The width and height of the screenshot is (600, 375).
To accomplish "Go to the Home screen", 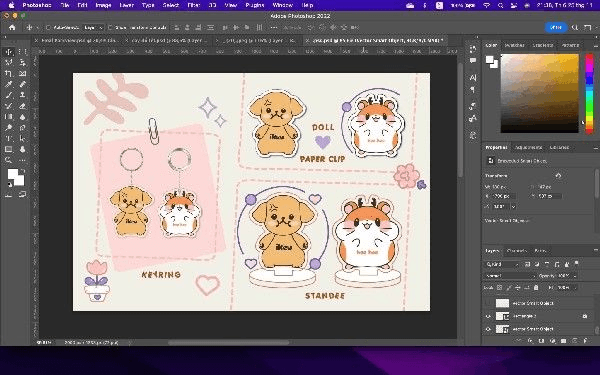I will pos(12,28).
